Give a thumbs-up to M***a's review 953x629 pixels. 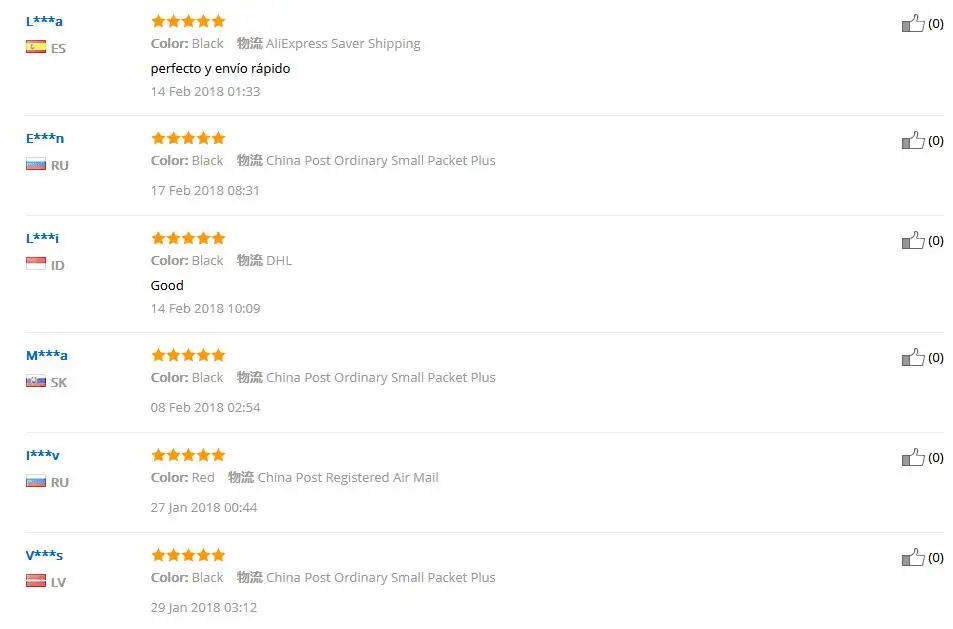tap(913, 357)
